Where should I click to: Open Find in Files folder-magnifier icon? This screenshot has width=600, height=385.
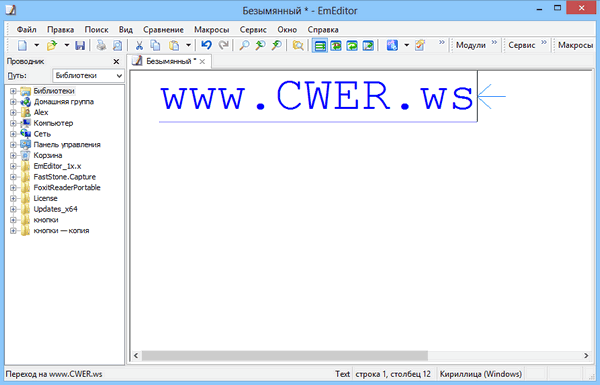tap(298, 46)
